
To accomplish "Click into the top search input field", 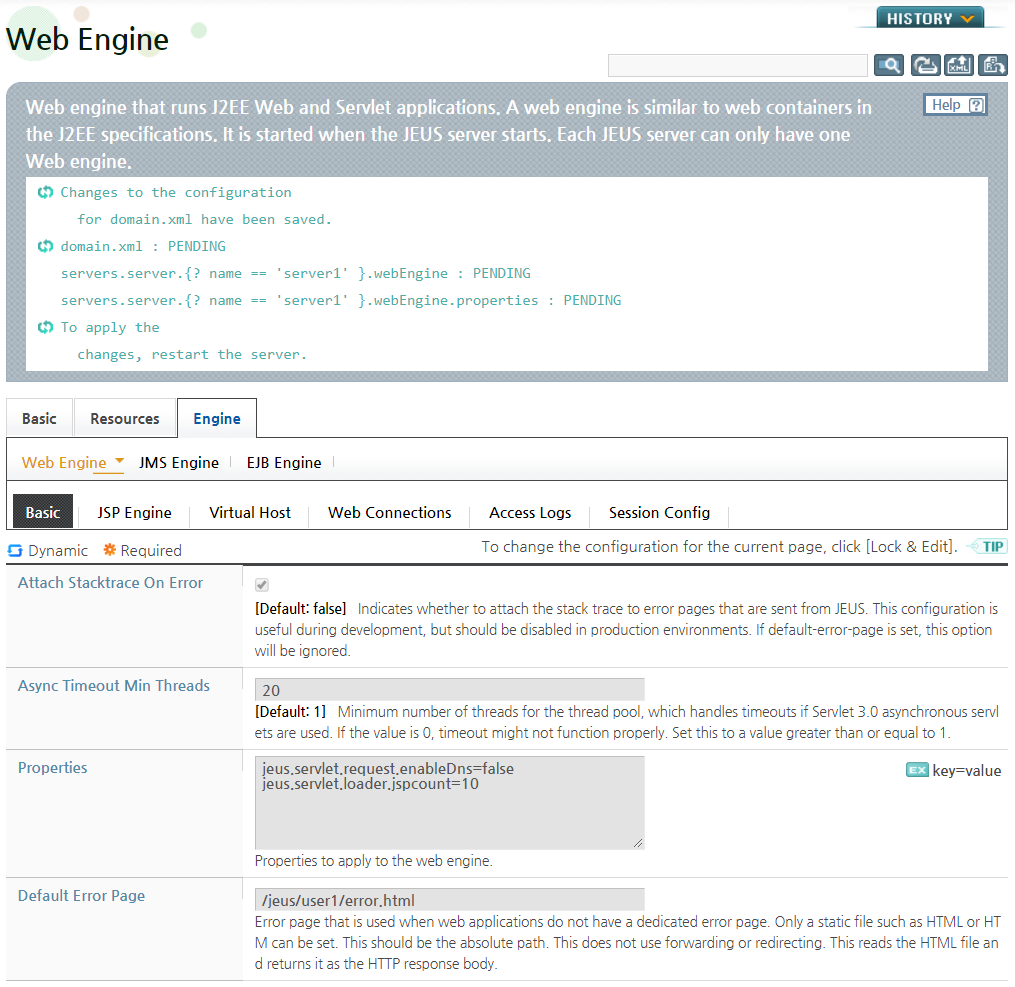I will (x=737, y=65).
